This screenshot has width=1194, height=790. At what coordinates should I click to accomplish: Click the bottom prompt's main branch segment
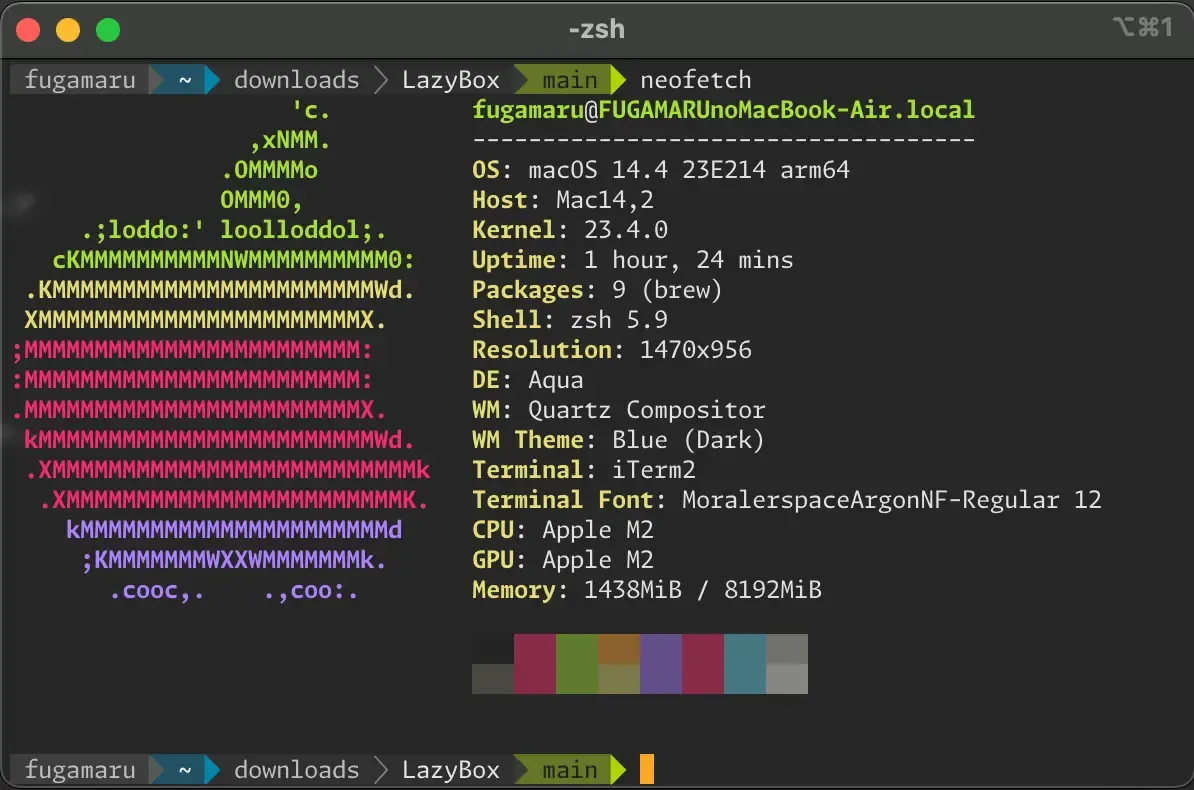coord(570,769)
